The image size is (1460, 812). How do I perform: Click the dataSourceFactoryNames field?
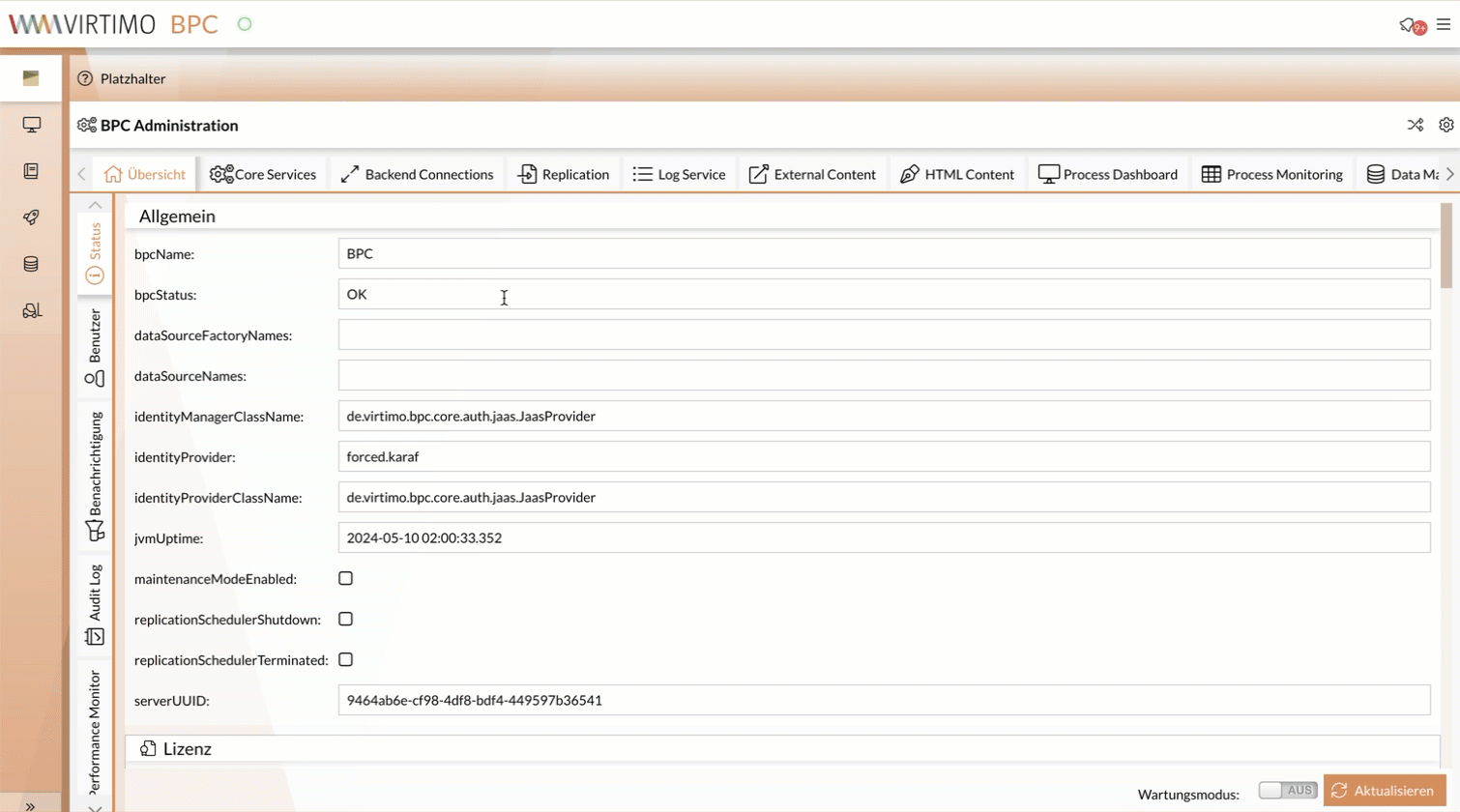[x=884, y=334]
